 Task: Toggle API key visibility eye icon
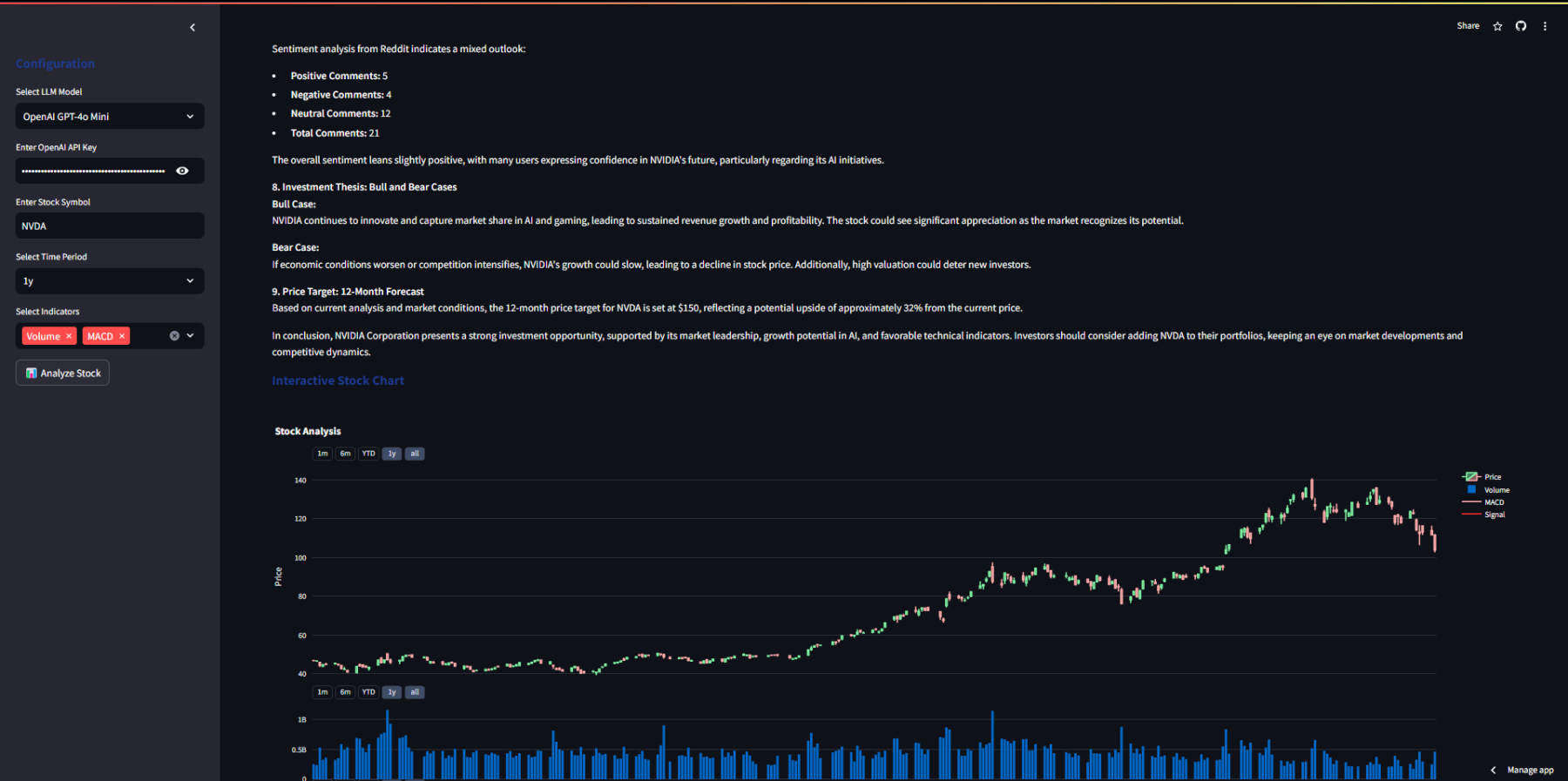point(182,171)
